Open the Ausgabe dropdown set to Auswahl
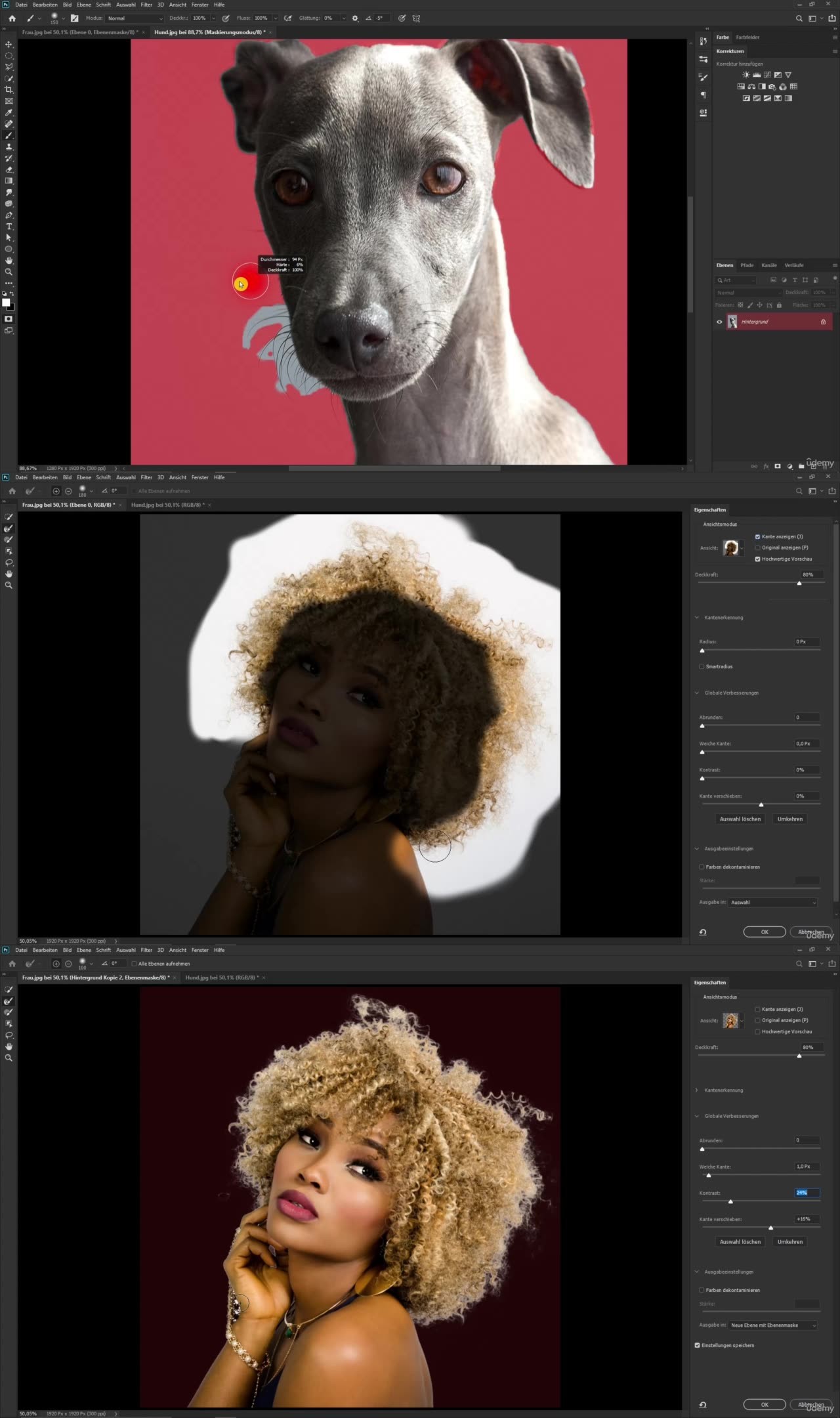The image size is (840, 1418). (773, 903)
